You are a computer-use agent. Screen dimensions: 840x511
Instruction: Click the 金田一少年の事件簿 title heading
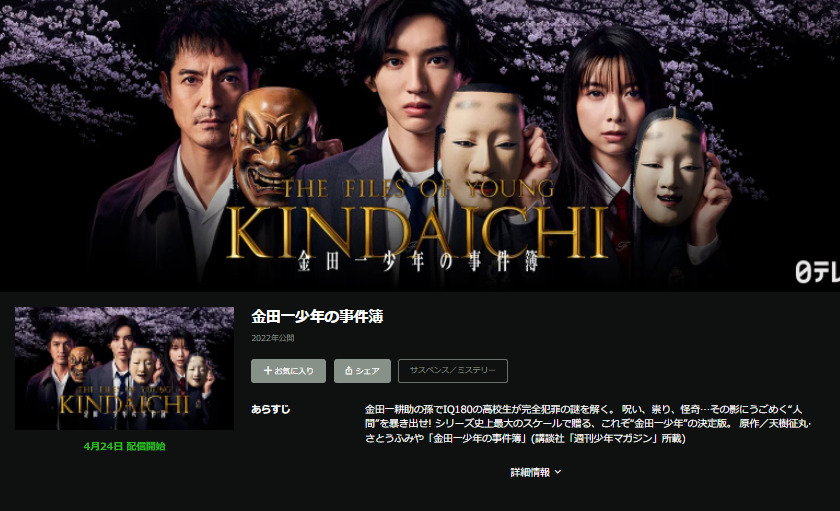click(x=317, y=317)
